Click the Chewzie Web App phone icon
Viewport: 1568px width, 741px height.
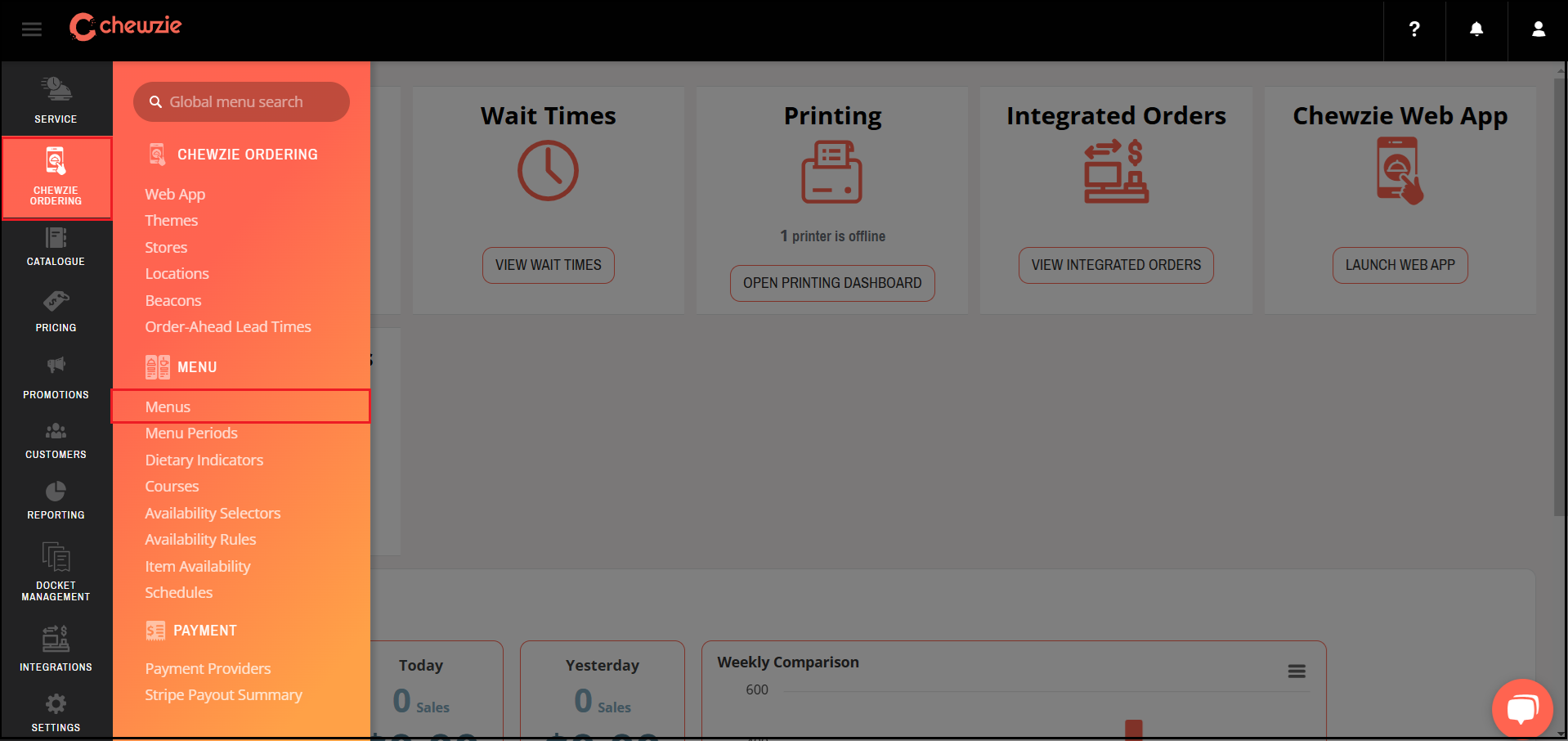coord(1400,171)
